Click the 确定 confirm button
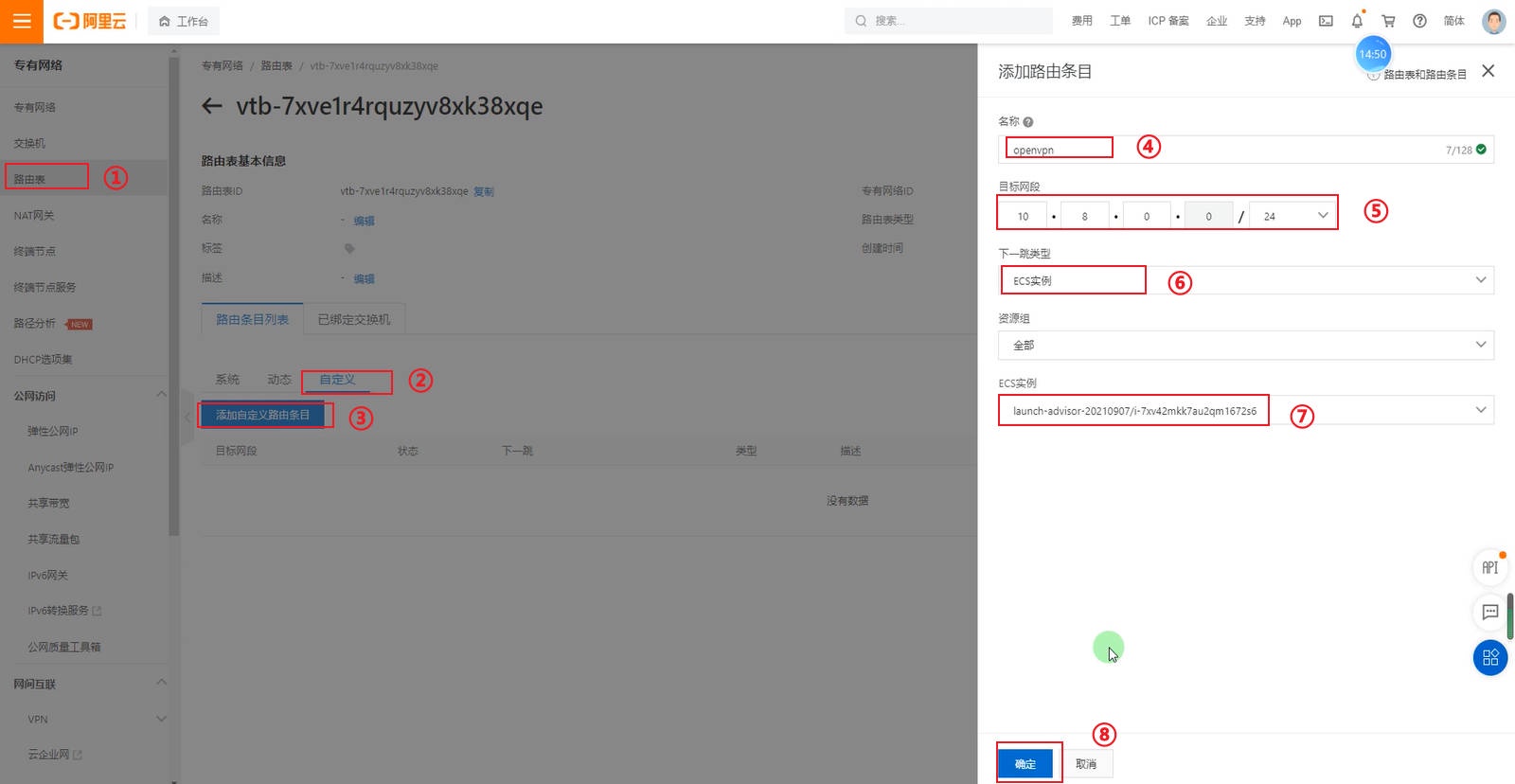The height and width of the screenshot is (784, 1515). tap(1025, 763)
